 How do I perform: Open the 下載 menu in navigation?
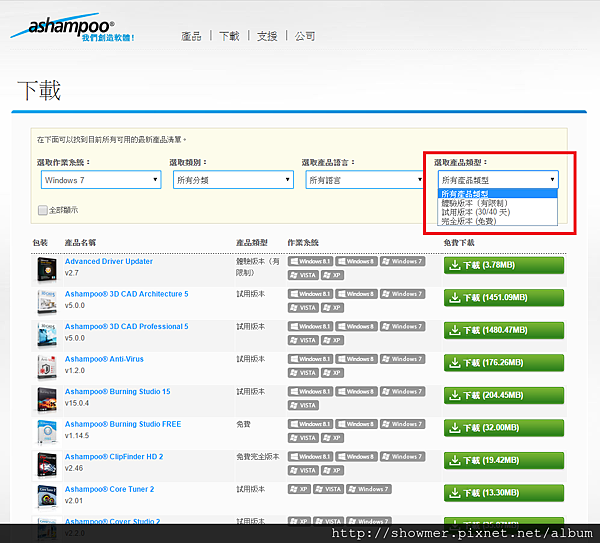(229, 36)
